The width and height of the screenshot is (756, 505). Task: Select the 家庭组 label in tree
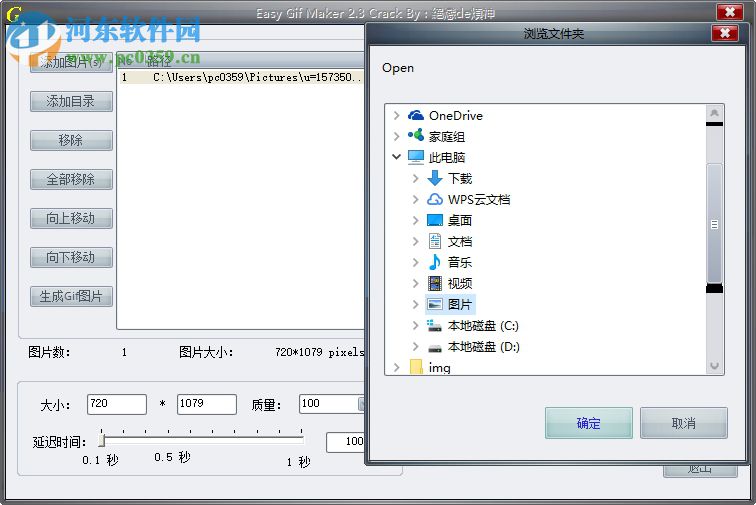pos(447,136)
